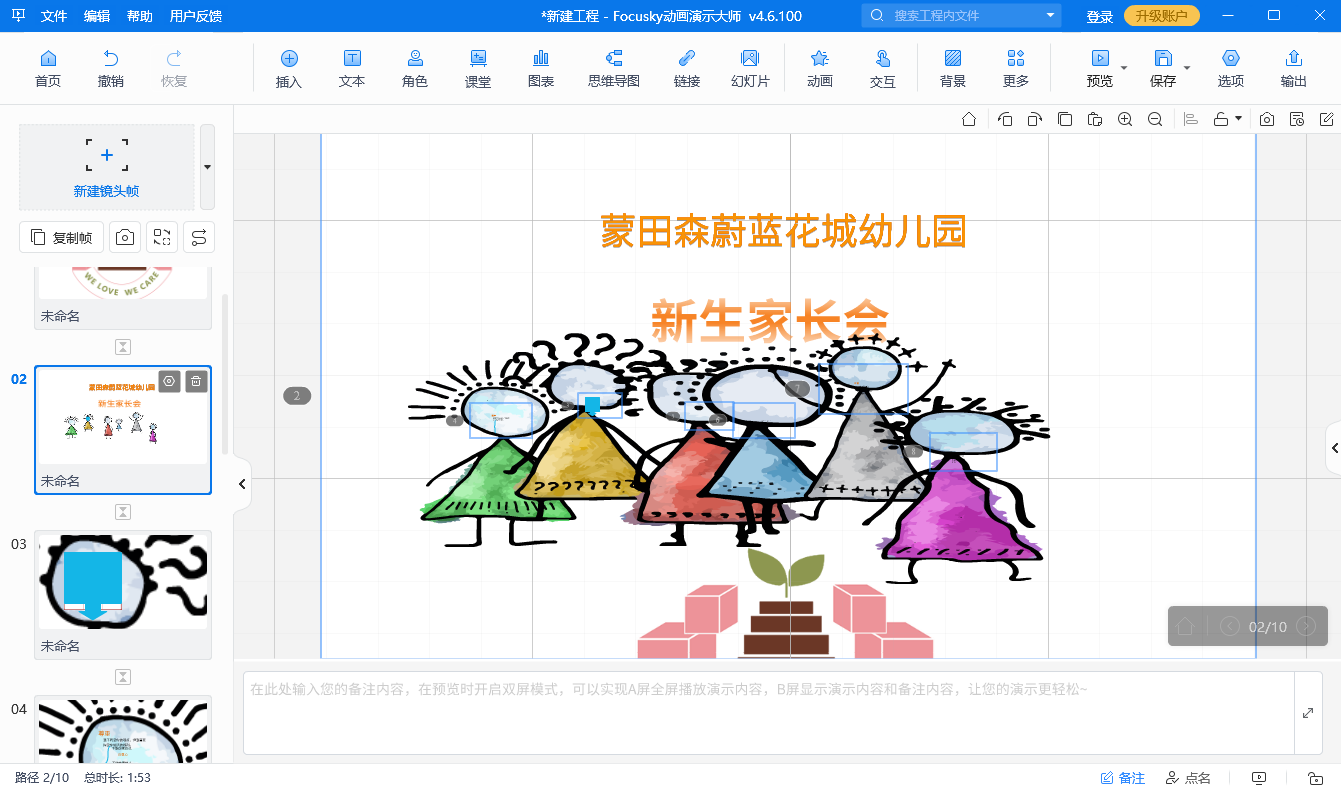Open the 交互 interaction settings
Screen dimensions: 1341x787
pyautogui.click(x=883, y=68)
